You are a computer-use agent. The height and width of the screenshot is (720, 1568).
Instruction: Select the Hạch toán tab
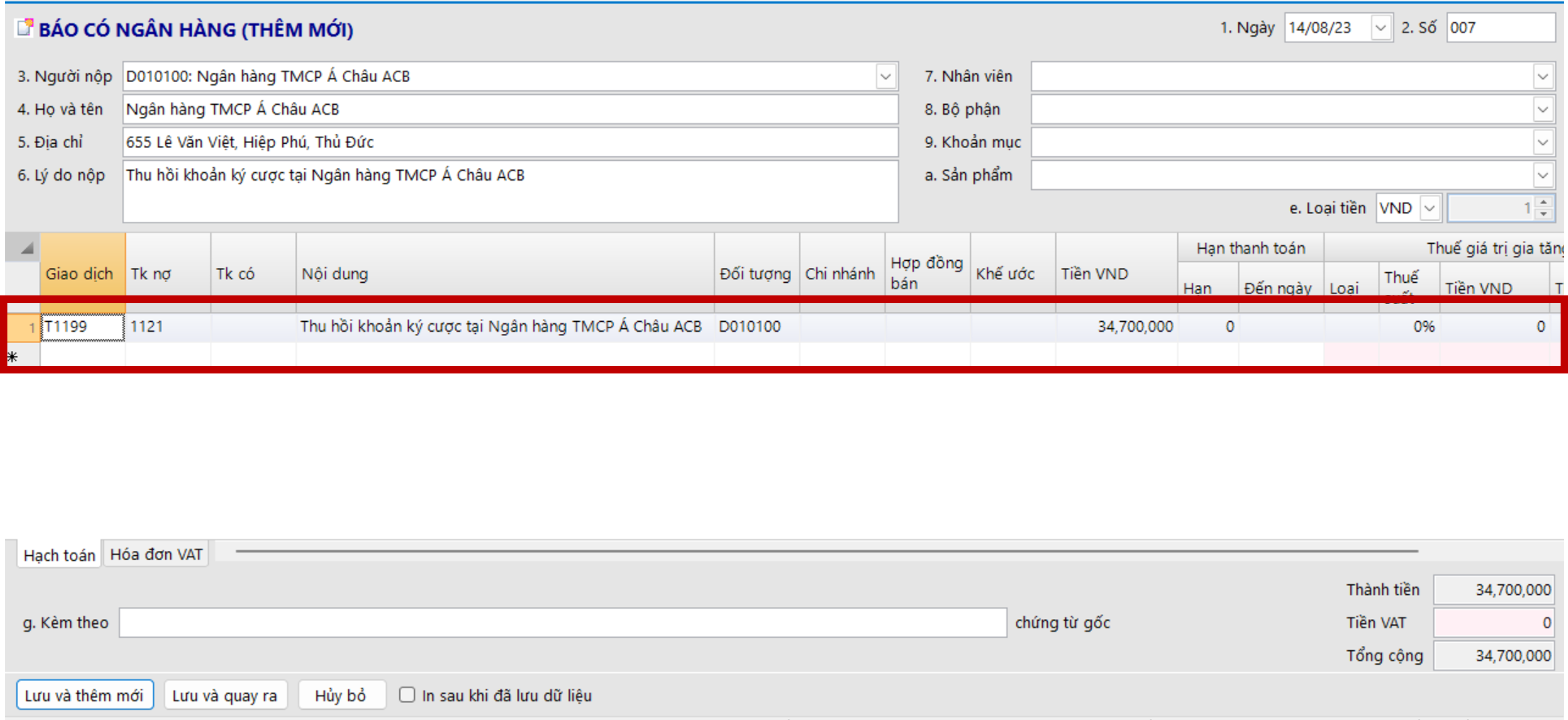coord(59,555)
